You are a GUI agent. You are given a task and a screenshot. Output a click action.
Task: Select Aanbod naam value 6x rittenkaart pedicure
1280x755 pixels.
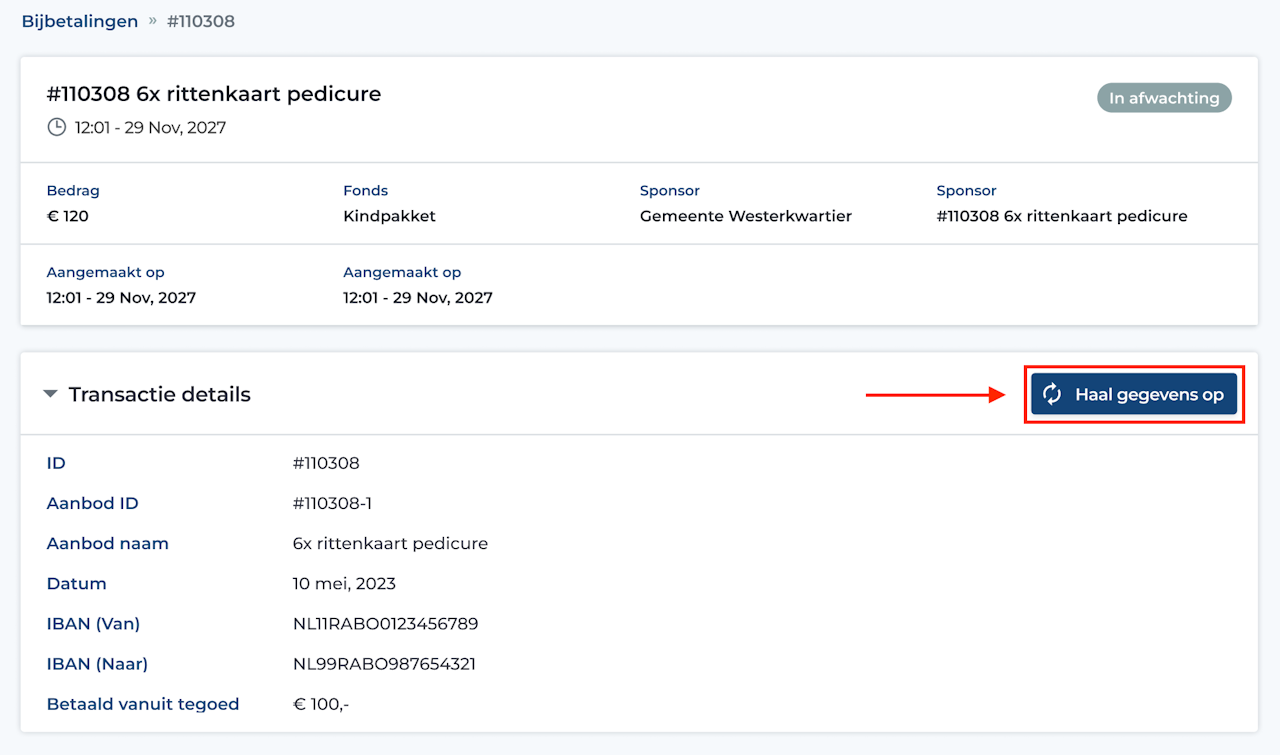tap(390, 543)
